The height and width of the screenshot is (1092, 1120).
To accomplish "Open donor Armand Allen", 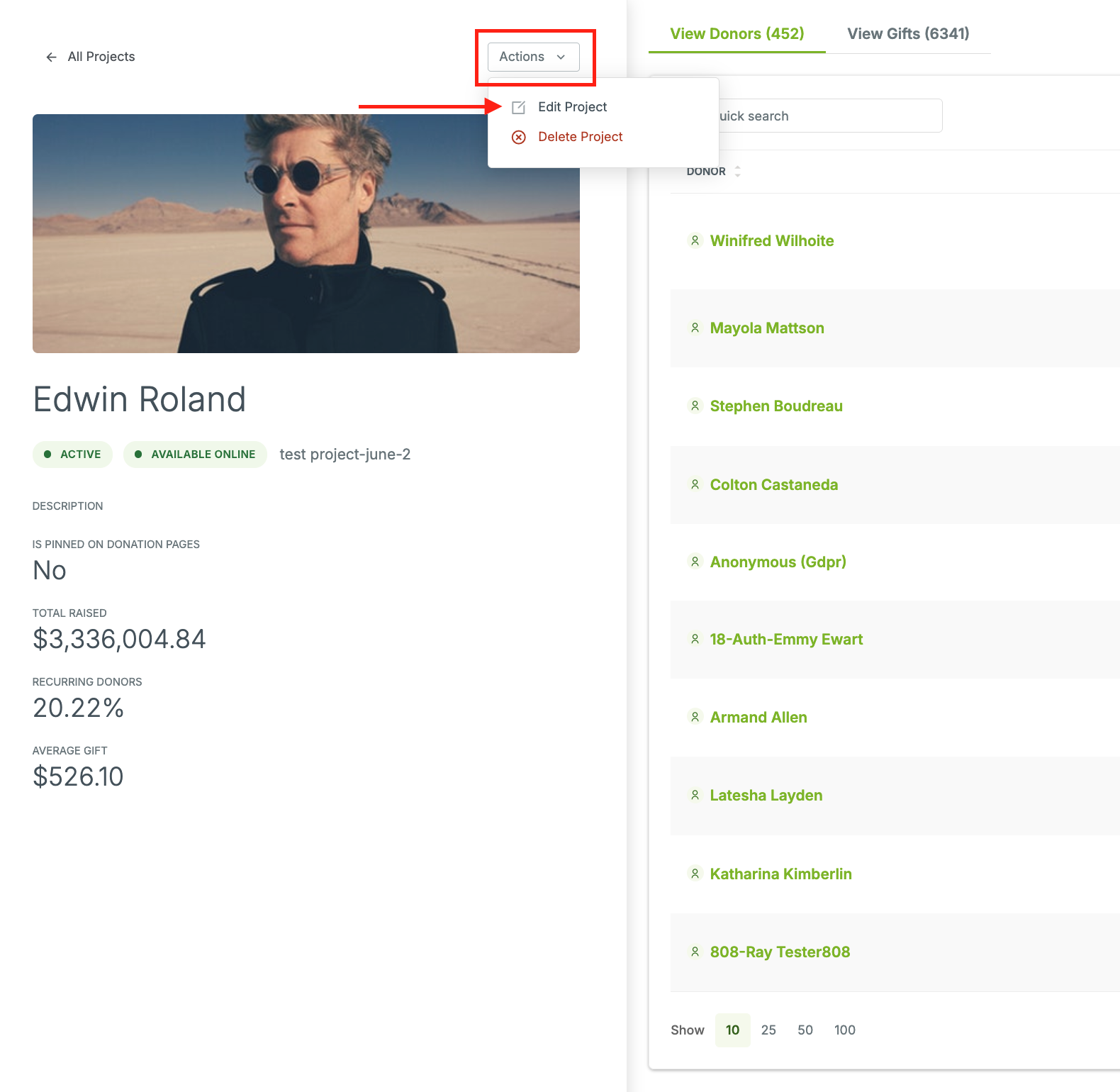I will click(758, 718).
